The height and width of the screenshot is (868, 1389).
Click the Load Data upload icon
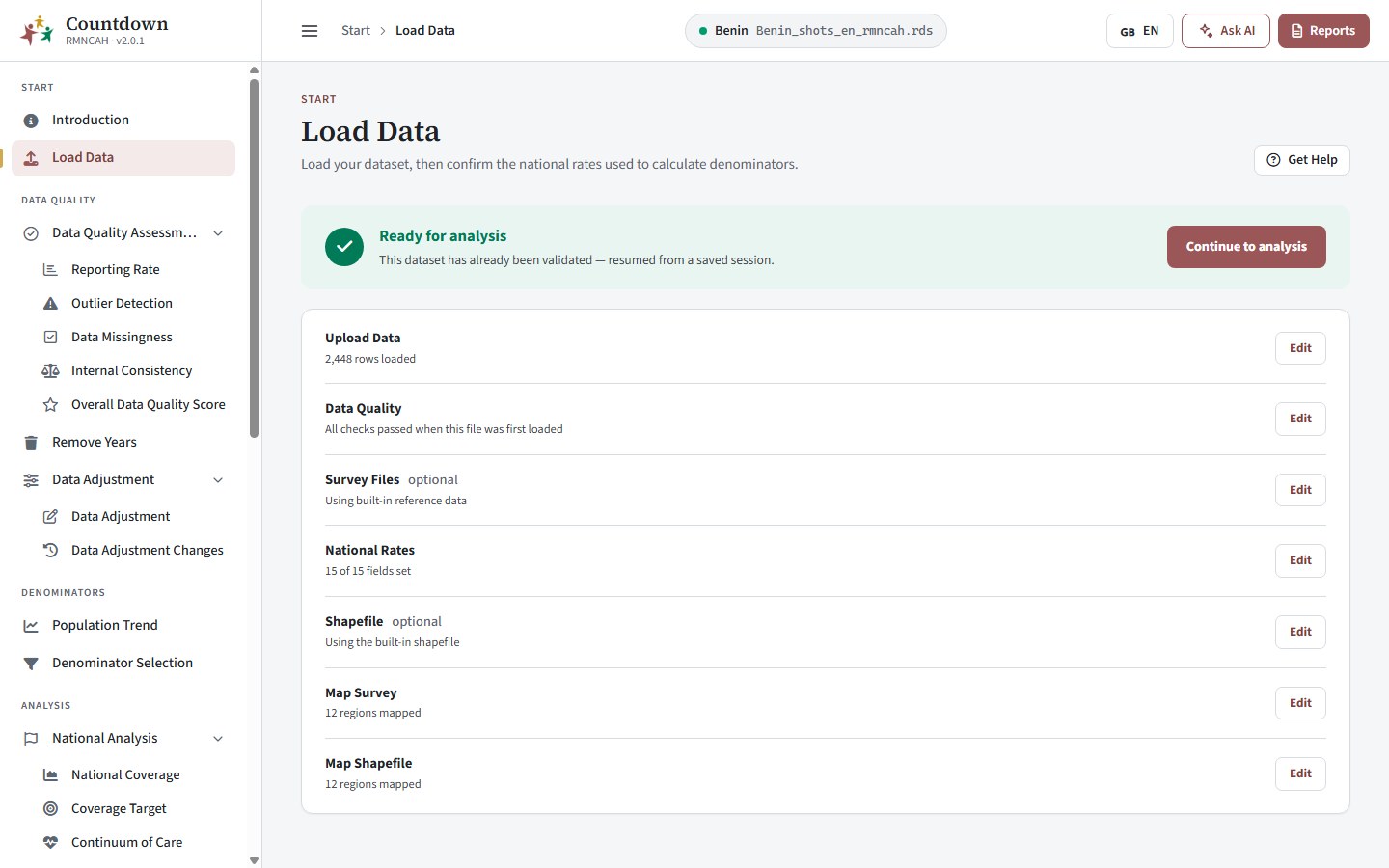coord(31,158)
